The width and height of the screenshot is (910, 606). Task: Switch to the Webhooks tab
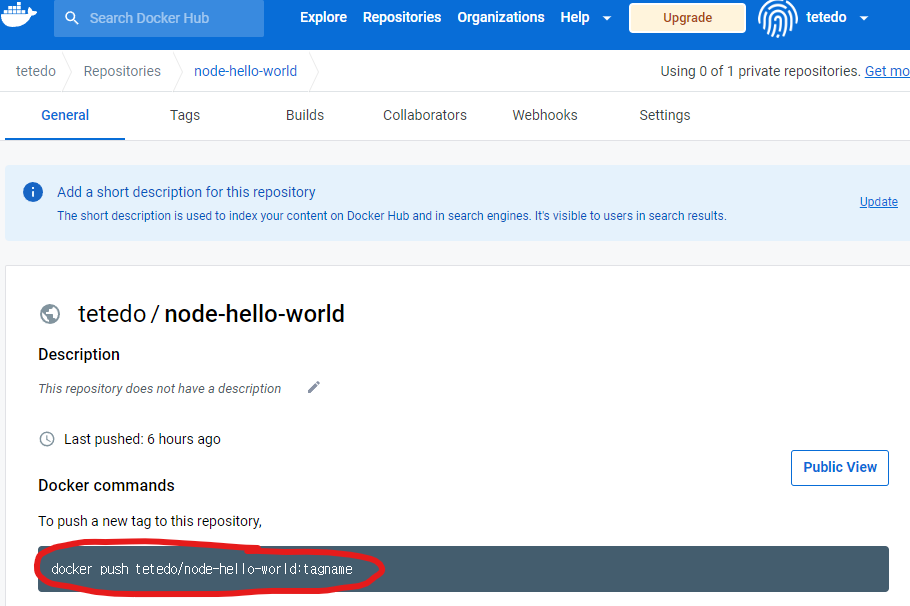pos(545,115)
